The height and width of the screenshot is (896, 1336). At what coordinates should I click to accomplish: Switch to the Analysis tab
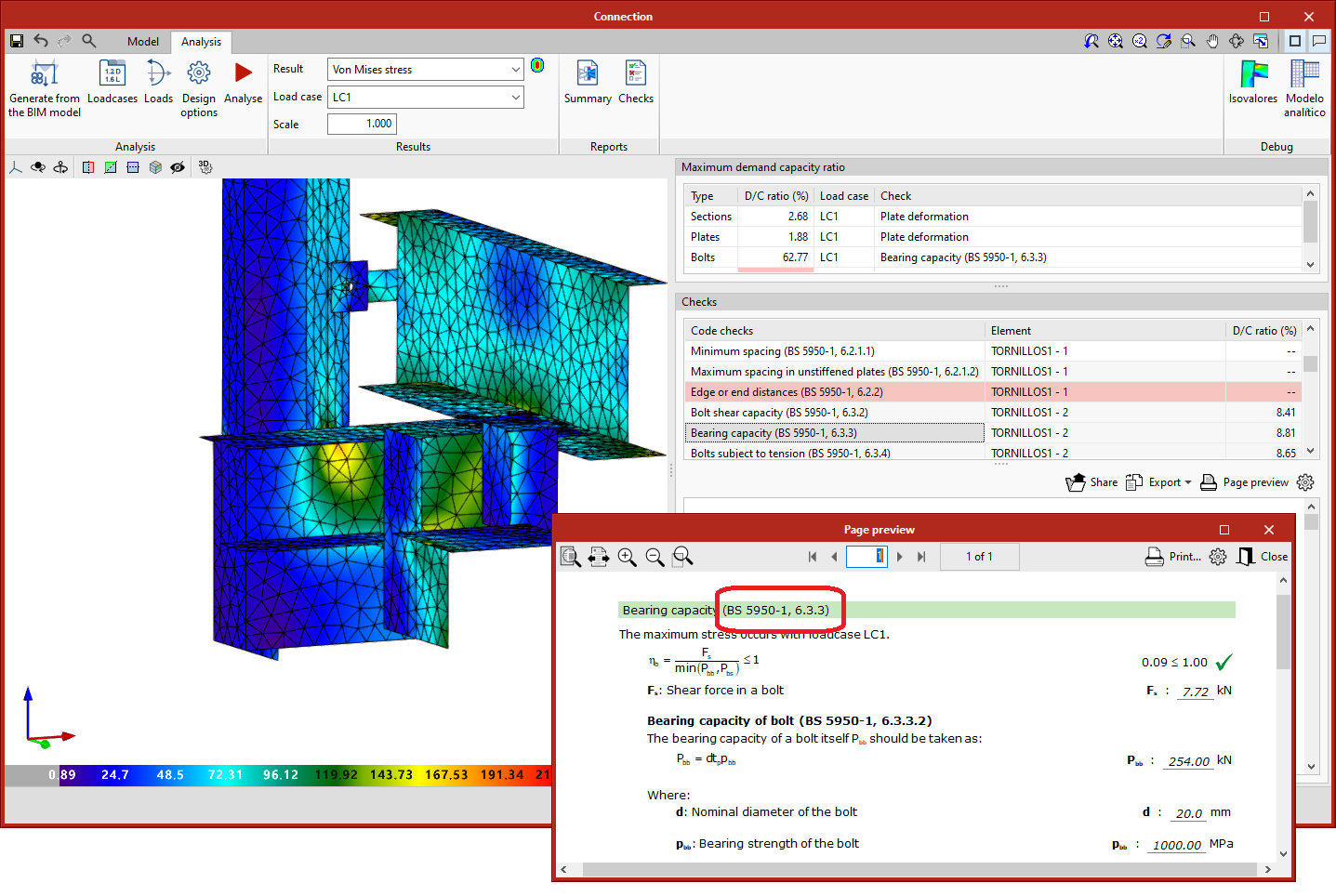[x=202, y=42]
